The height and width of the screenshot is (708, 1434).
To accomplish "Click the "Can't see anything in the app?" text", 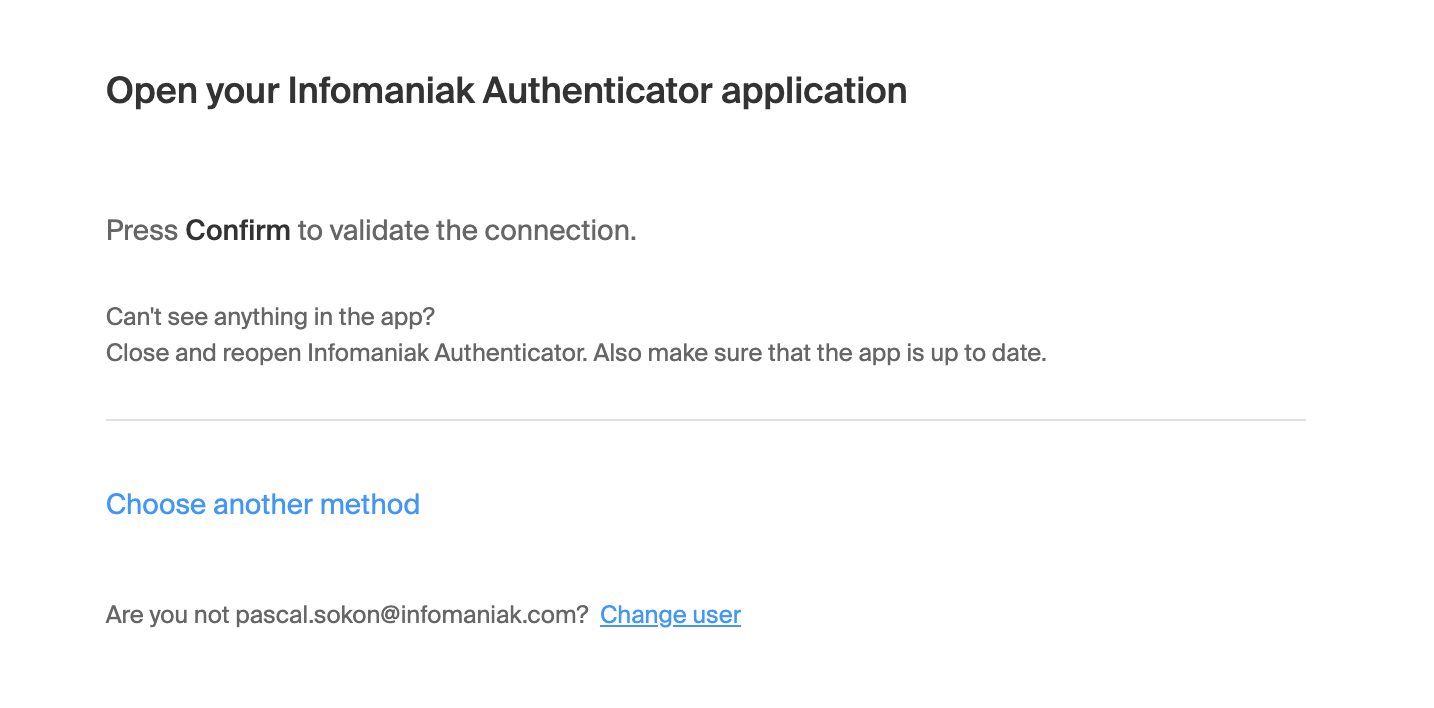I will pos(270,317).
